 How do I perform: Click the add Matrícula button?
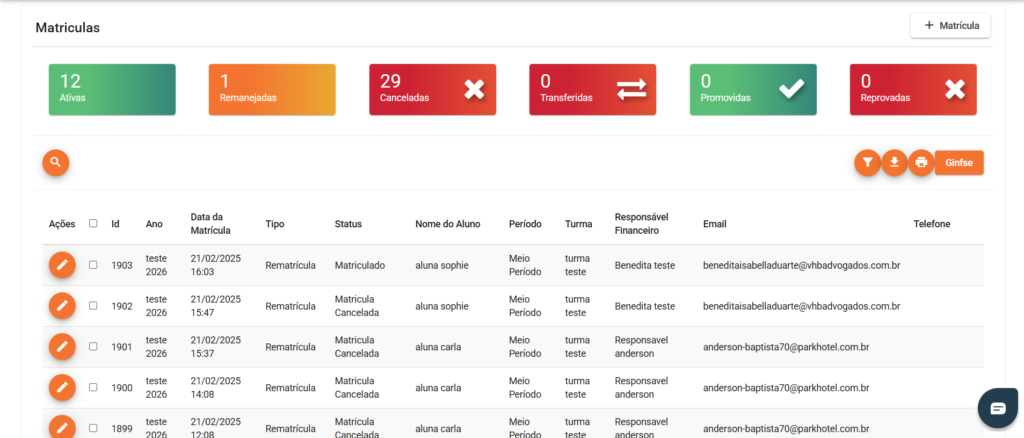(x=950, y=25)
